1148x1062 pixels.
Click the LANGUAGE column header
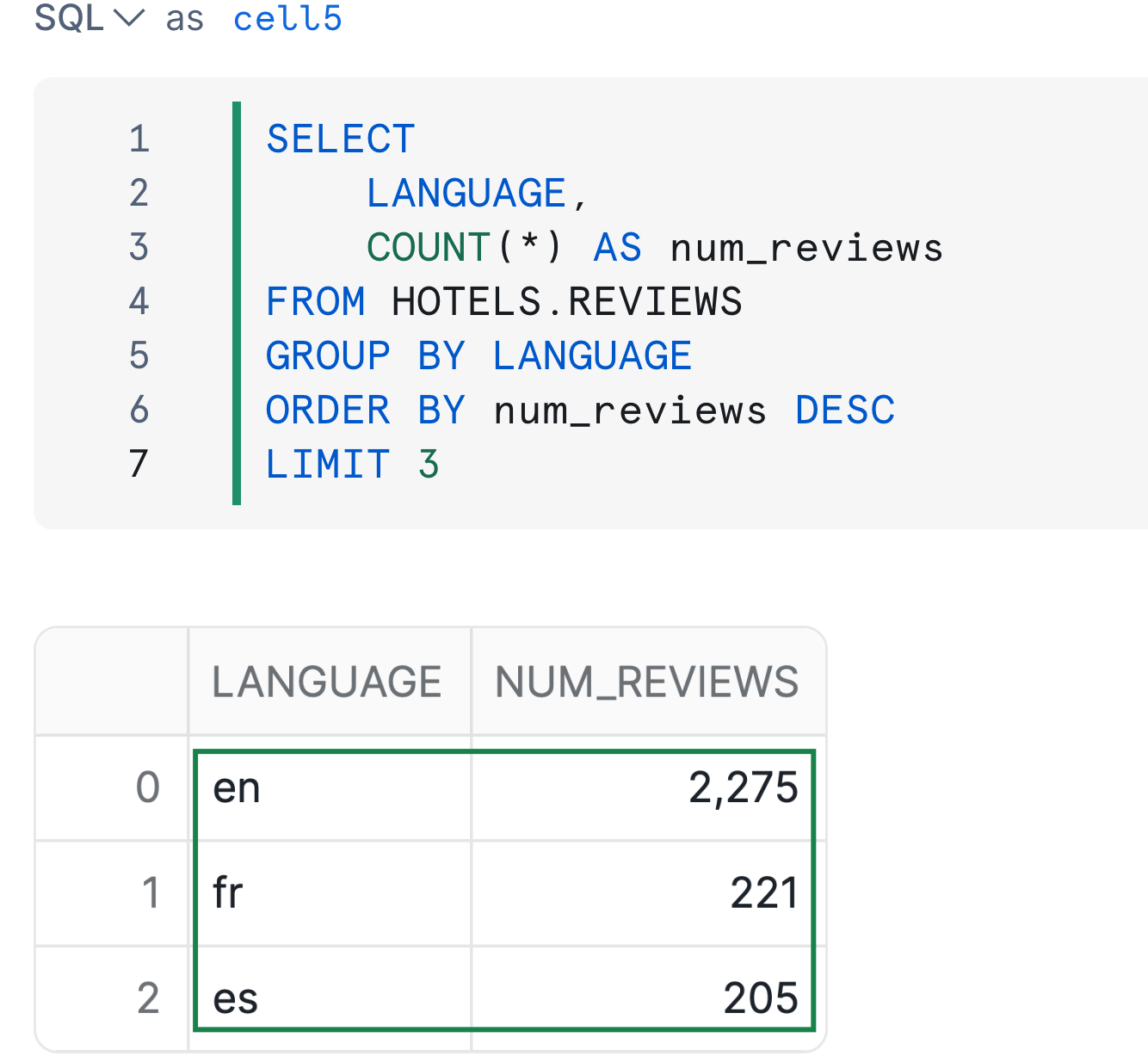[327, 682]
